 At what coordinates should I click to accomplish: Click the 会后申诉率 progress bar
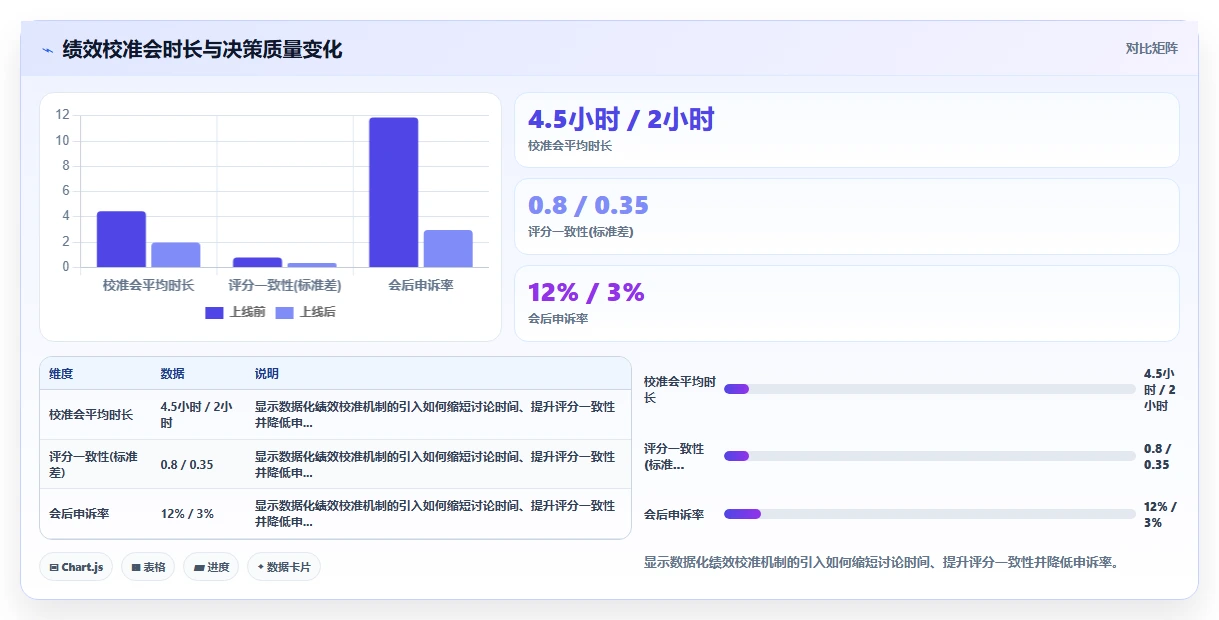[929, 514]
